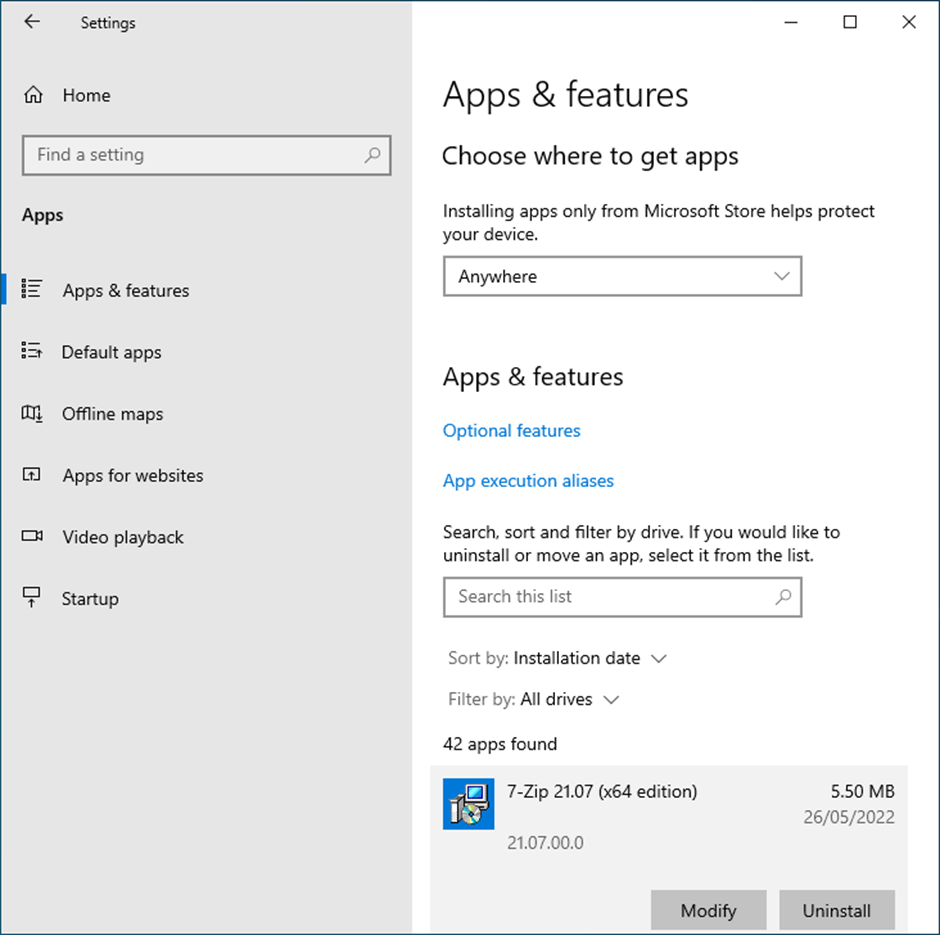Viewport: 940px width, 935px height.
Task: Open the App execution aliases link
Action: [x=528, y=481]
